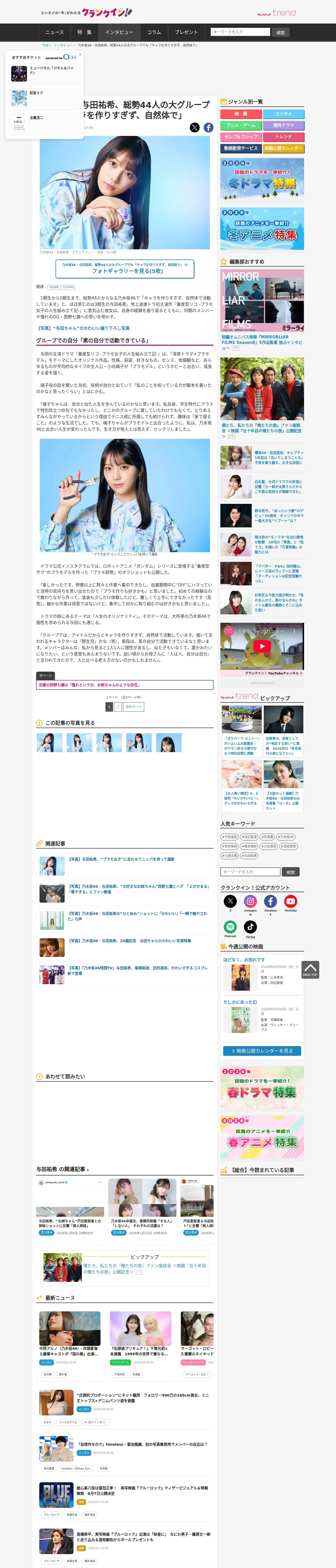Click the #乃木坂46 keyword tag

point(287,837)
